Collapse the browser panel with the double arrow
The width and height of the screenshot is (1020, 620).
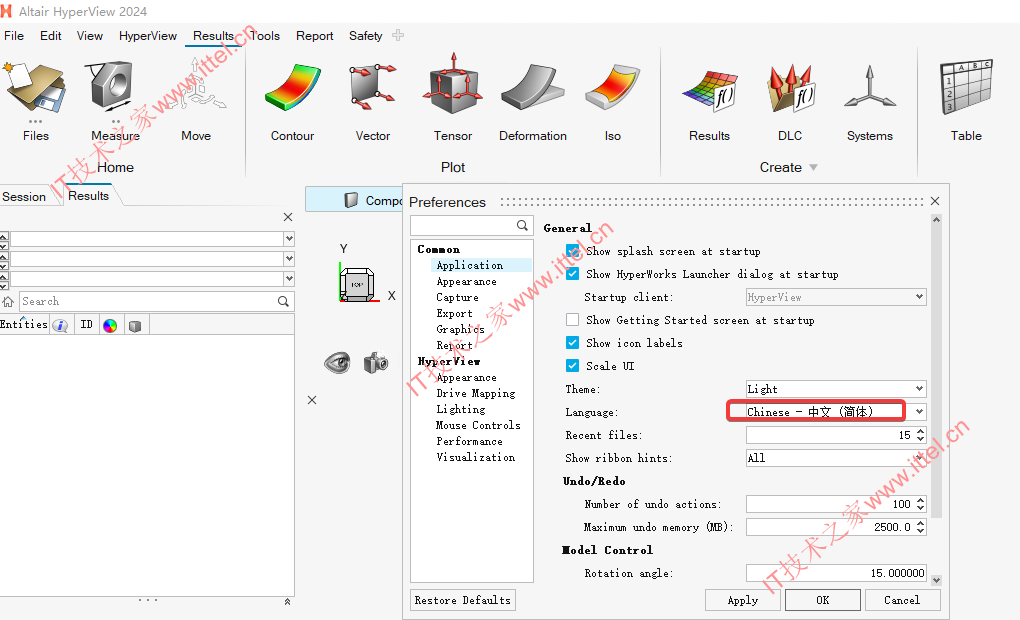pos(287,602)
